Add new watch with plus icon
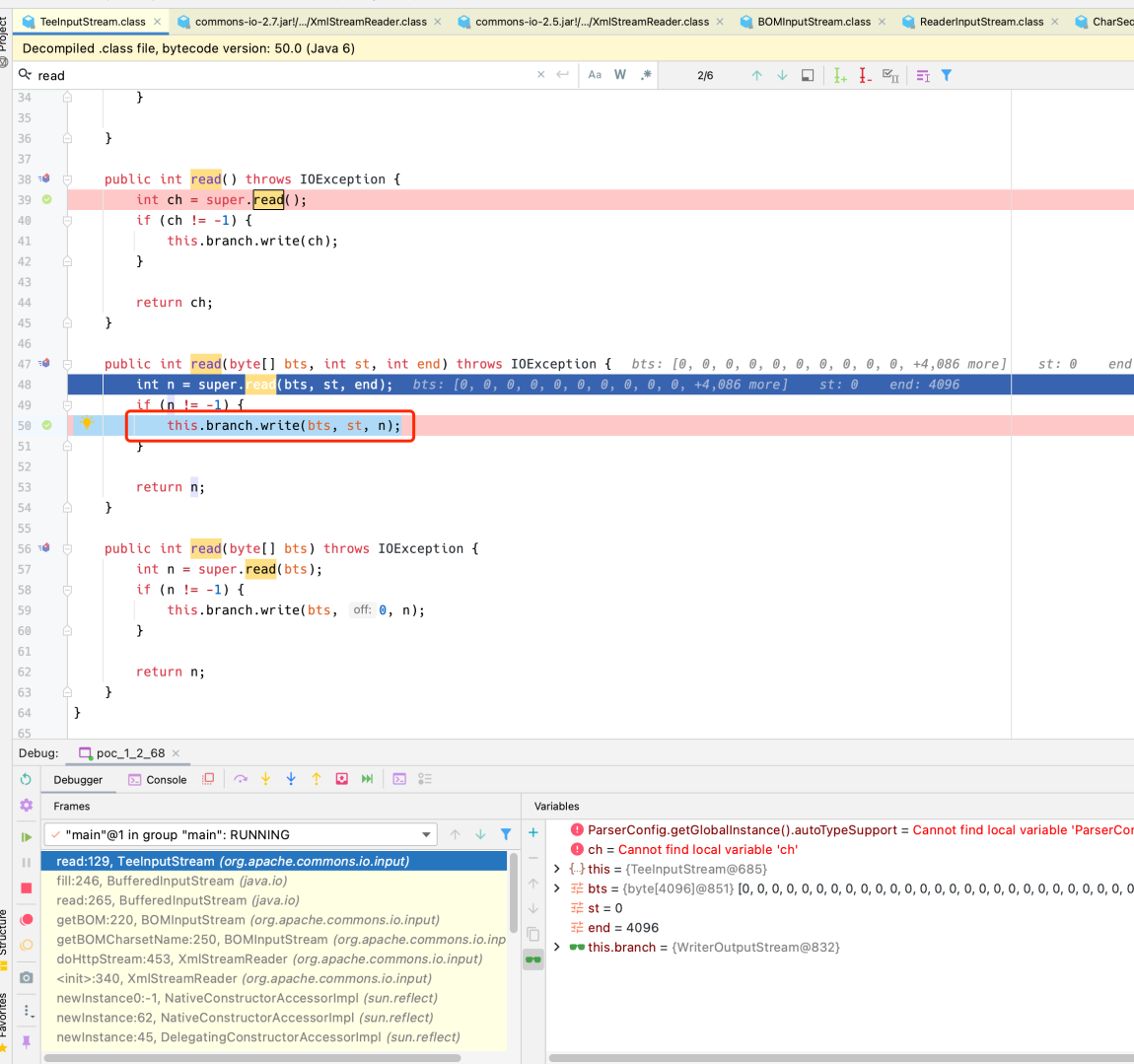The width and height of the screenshot is (1134, 1064). click(533, 832)
